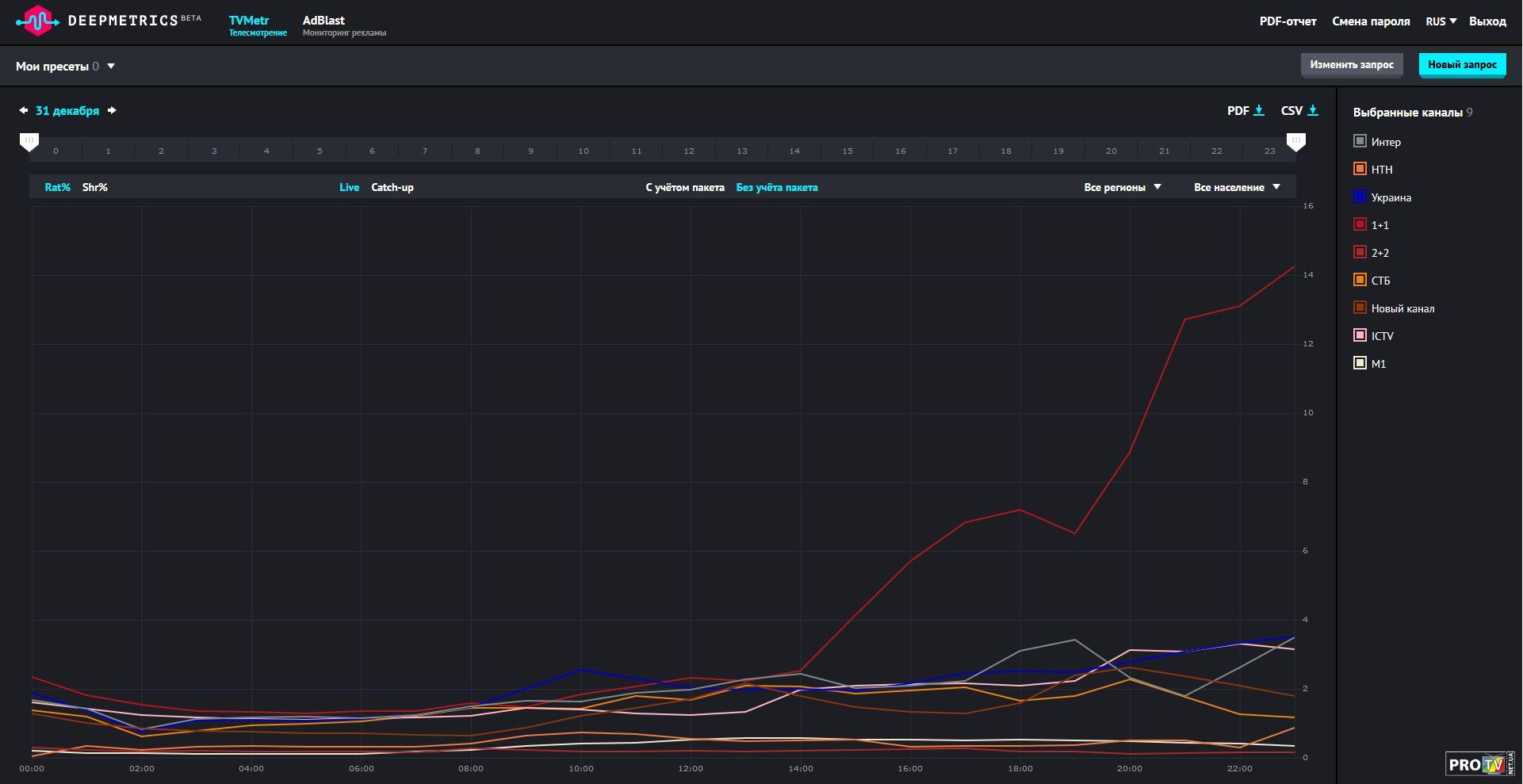Open the Все регионы dropdown
Image resolution: width=1523 pixels, height=784 pixels.
pos(1122,188)
